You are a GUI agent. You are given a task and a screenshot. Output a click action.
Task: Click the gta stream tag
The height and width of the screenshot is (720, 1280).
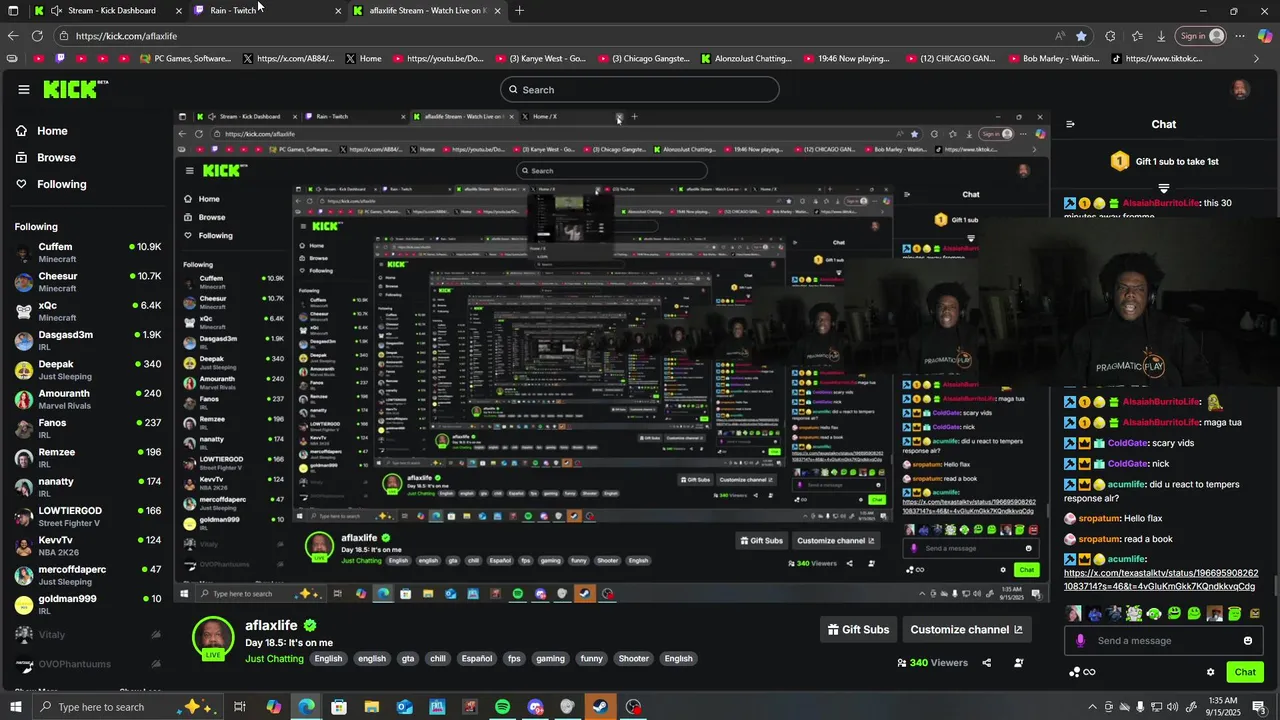[x=408, y=659]
